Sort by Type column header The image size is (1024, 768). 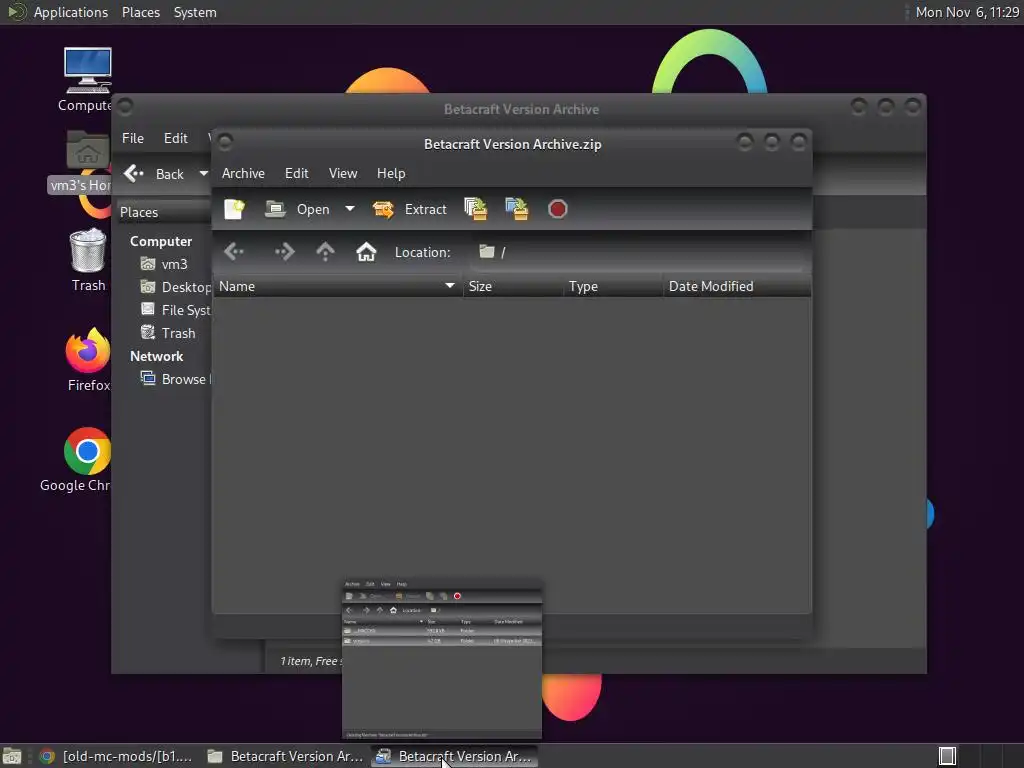[613, 286]
